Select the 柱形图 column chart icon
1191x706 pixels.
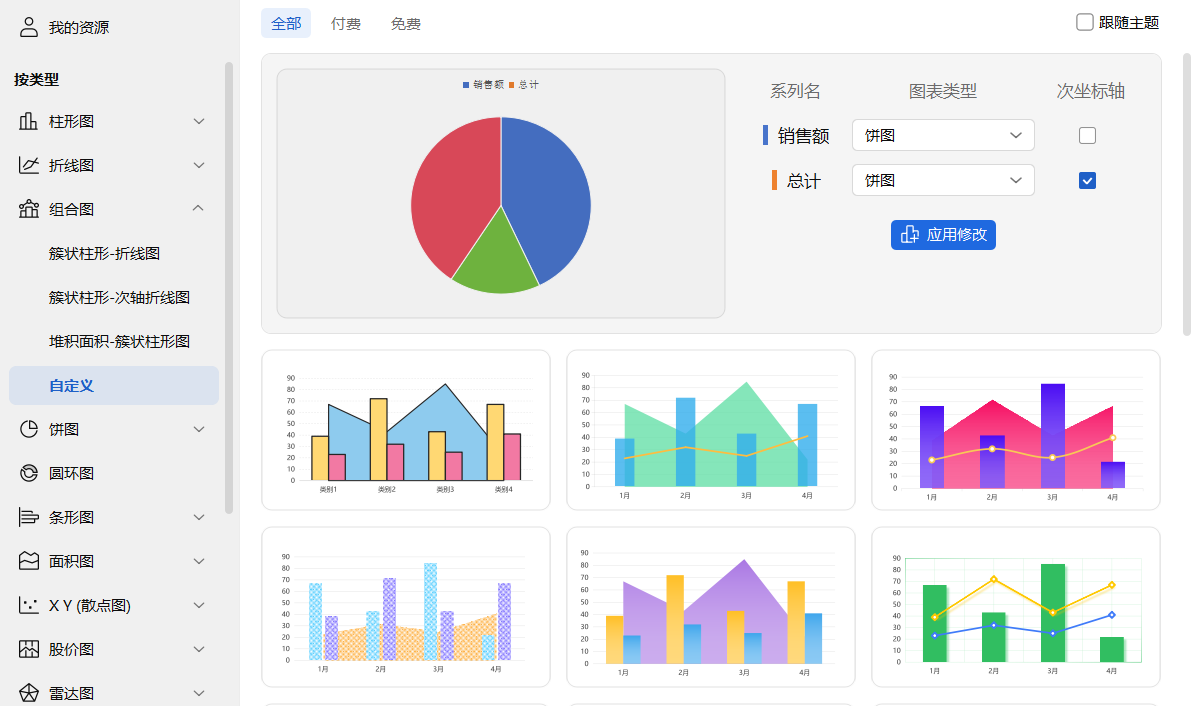pos(27,121)
